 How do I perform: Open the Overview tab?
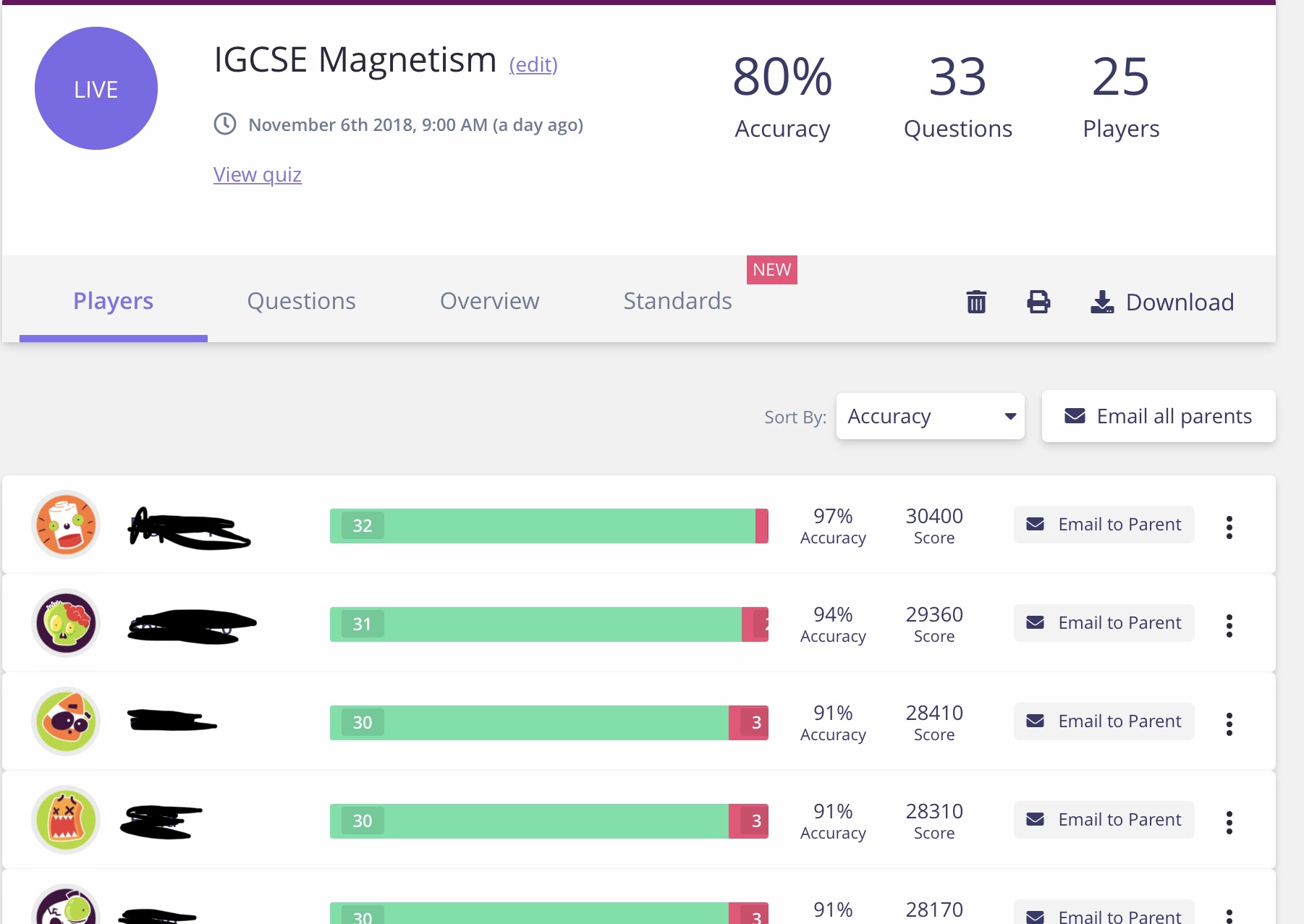click(489, 301)
